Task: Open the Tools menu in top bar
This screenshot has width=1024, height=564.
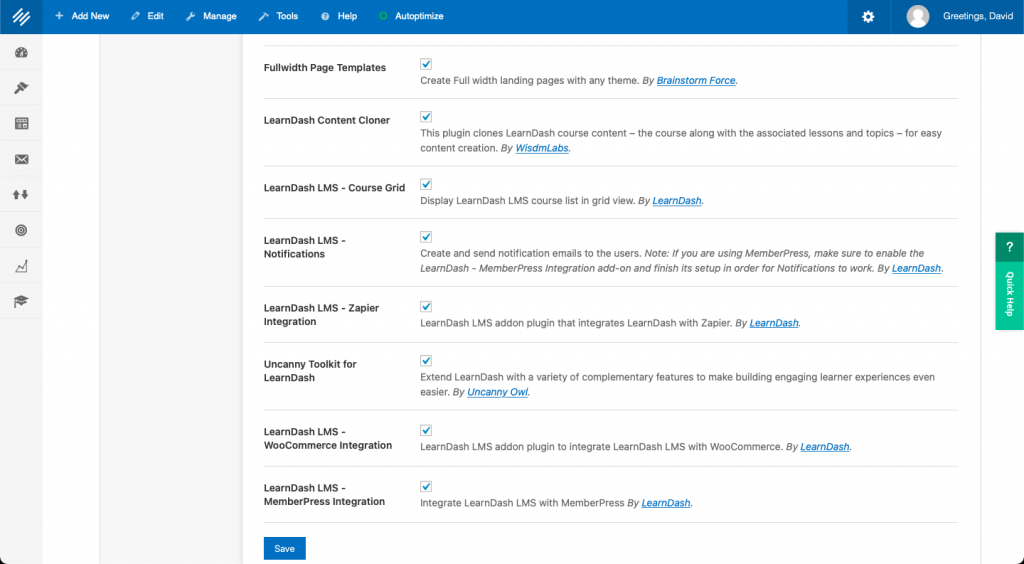Action: pyautogui.click(x=278, y=16)
